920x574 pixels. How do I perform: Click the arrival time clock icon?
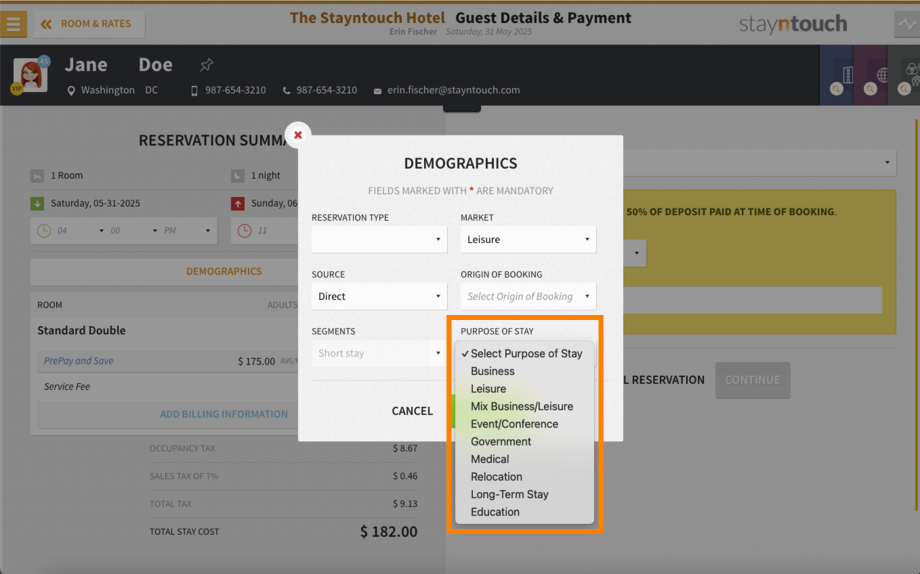coord(44,231)
